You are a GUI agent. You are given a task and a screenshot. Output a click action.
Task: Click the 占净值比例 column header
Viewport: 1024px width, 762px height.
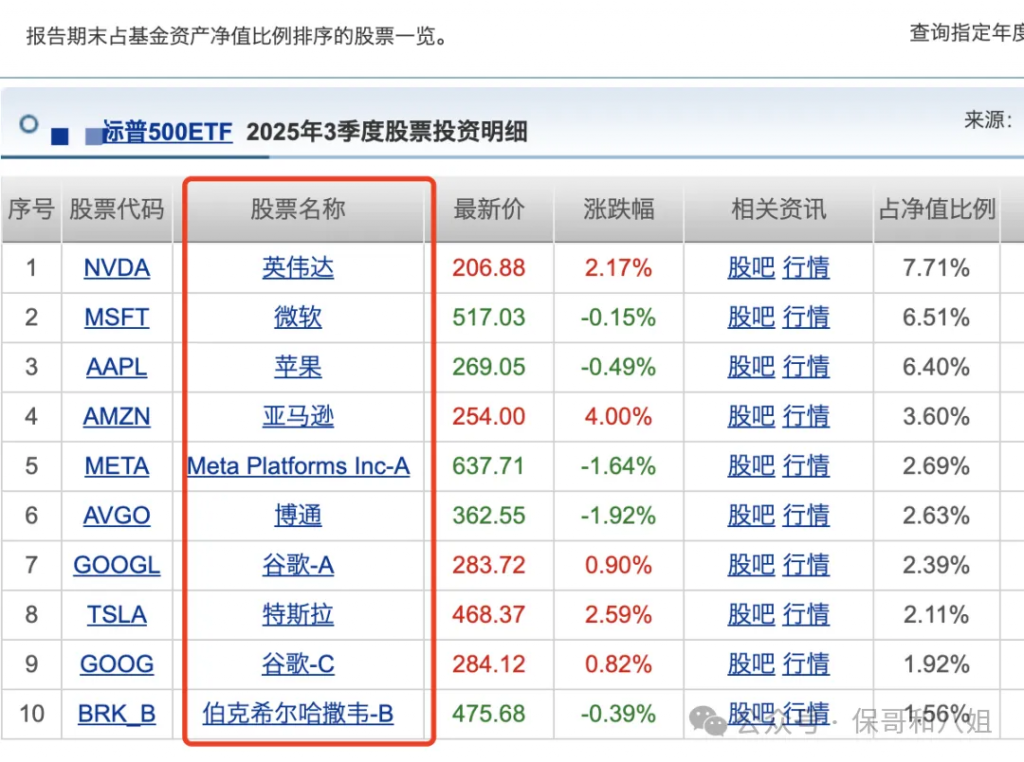click(937, 209)
